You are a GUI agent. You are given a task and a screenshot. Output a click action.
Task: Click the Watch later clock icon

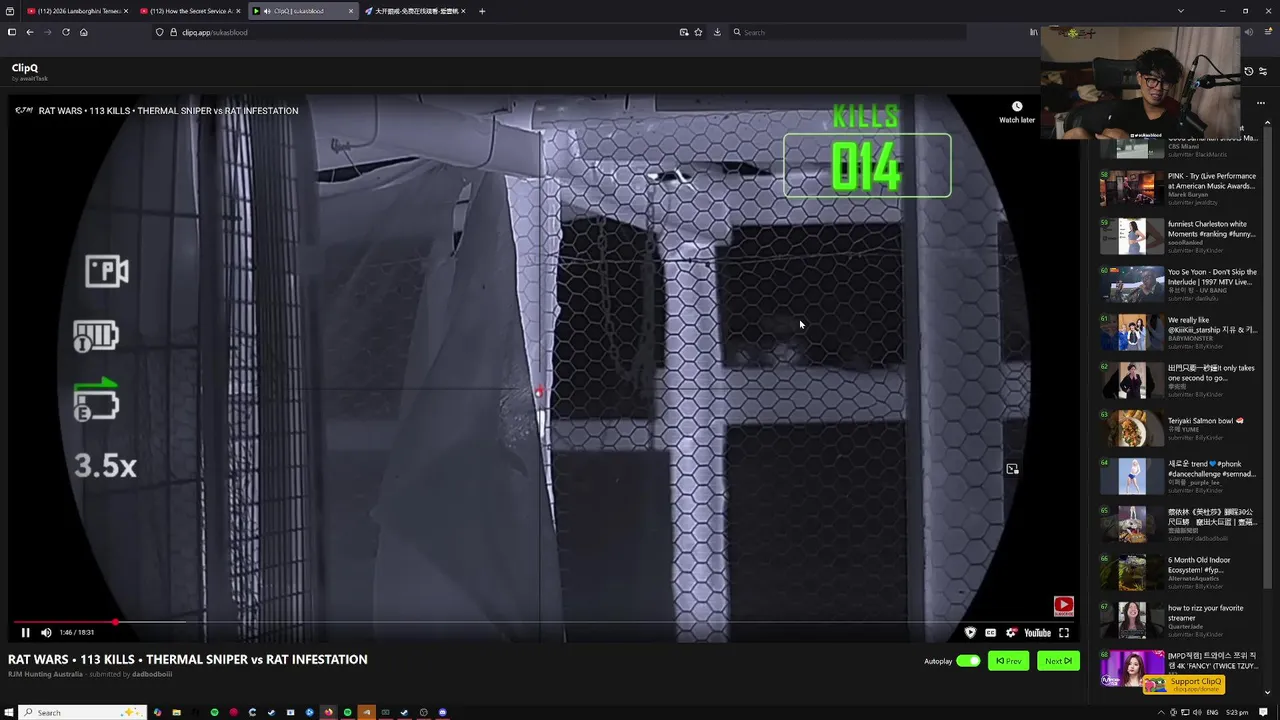click(1017, 107)
